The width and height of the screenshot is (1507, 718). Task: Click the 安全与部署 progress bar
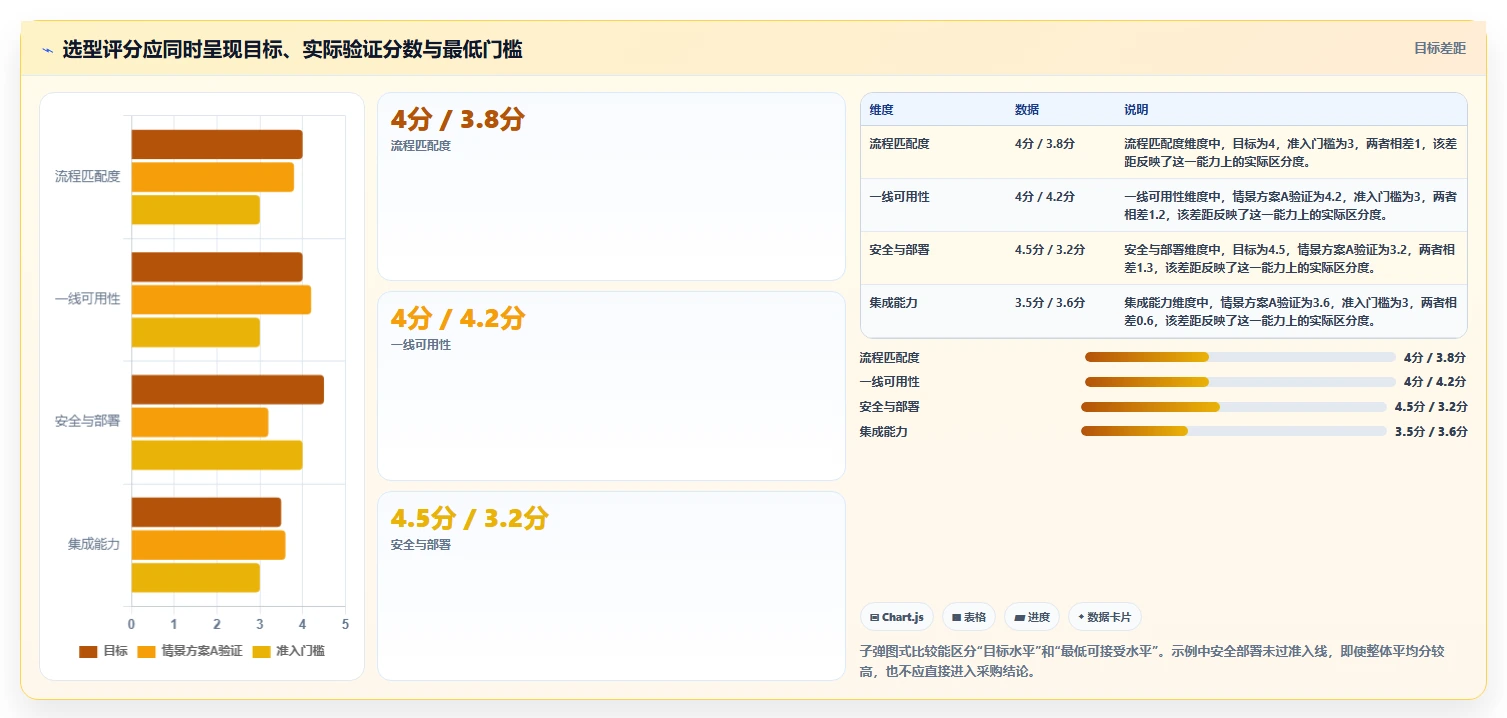(x=1234, y=407)
